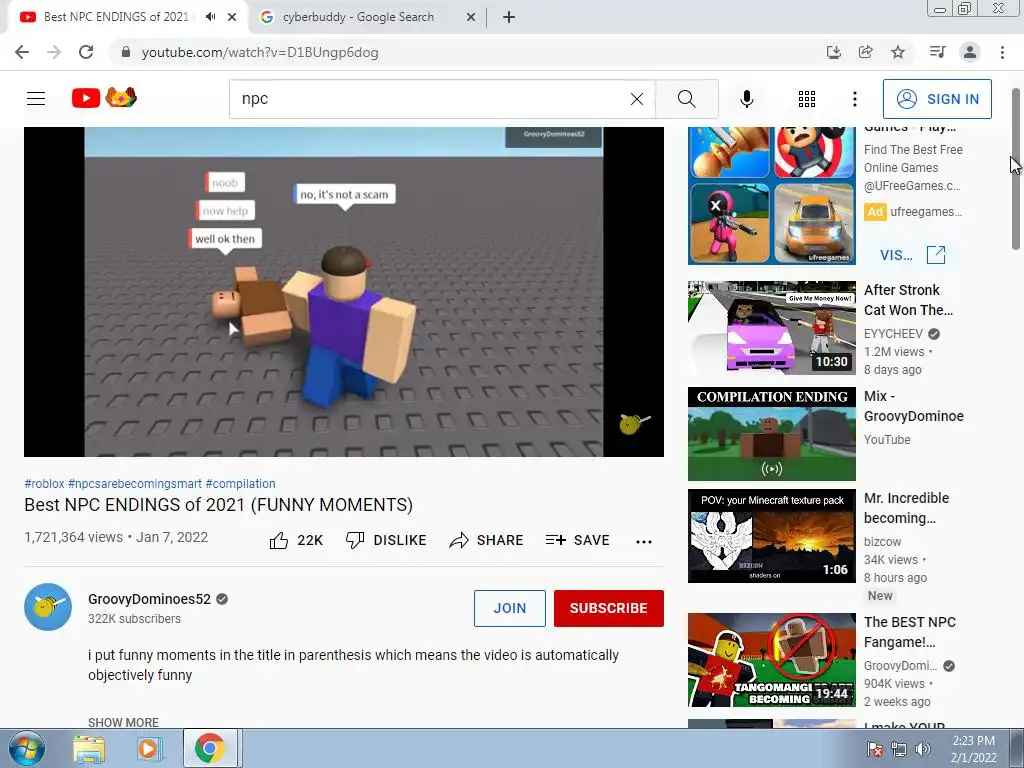Viewport: 1024px width, 768px height.
Task: Close the Best NPC ENDINGS tab
Action: pos(232,17)
